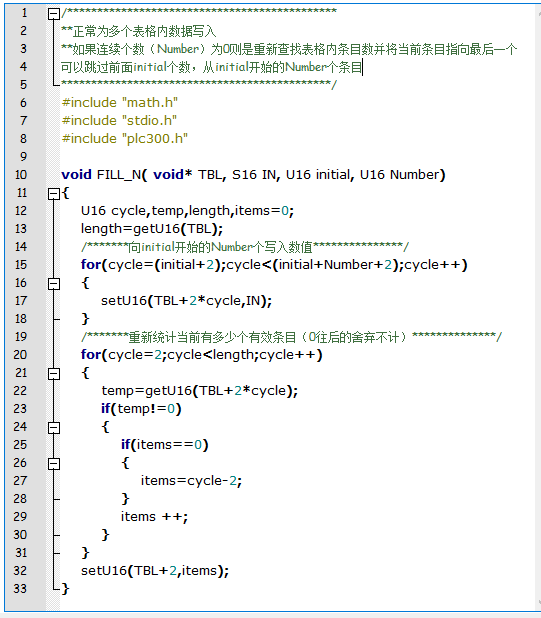Click the #include "plc300.h" line
Screen dimensions: 541x618
click(125, 138)
